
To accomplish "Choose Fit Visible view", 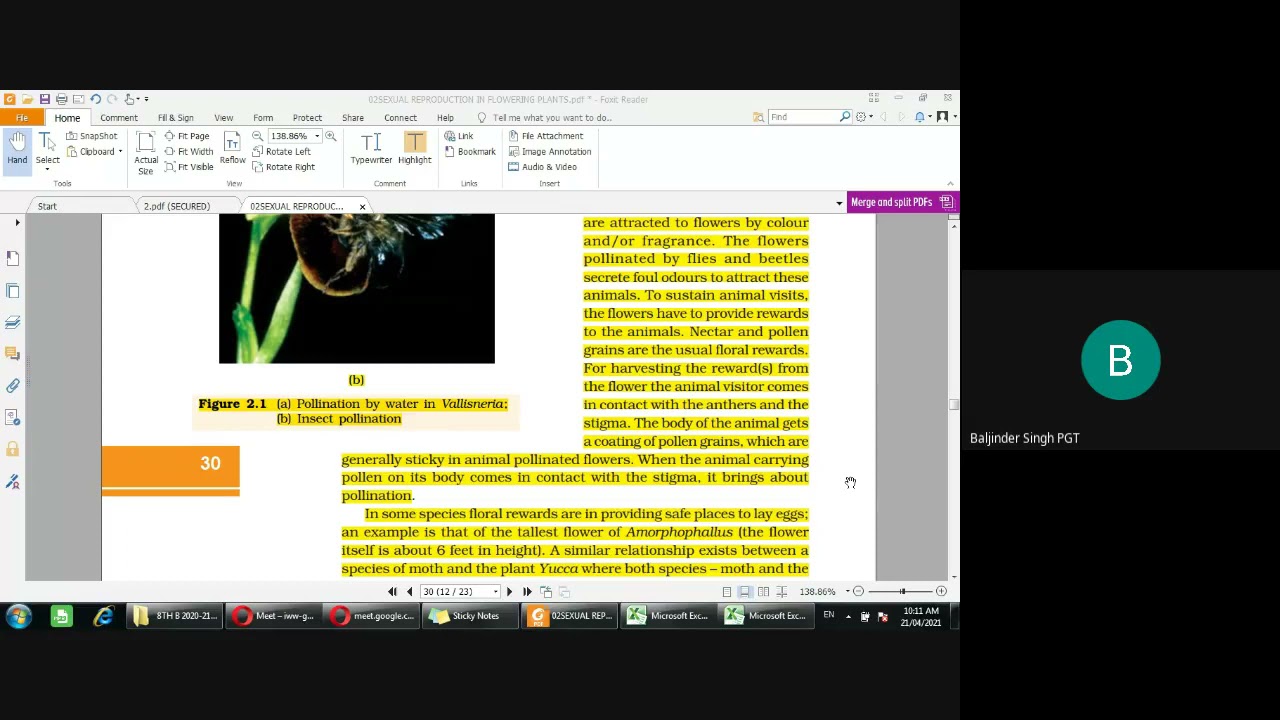I will point(189,167).
